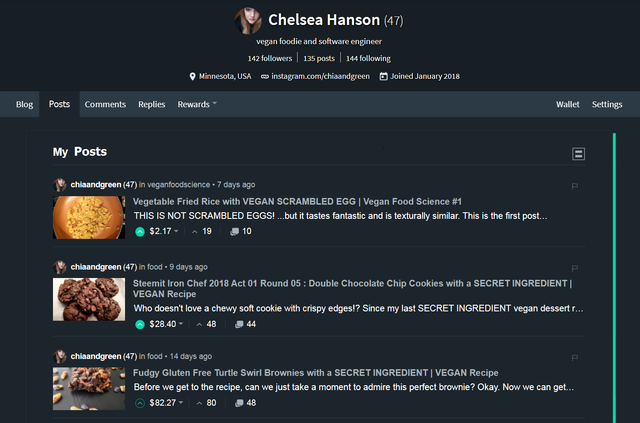This screenshot has width=640, height=423.
Task: Click the green vertical scrollbar
Action: click(614, 278)
